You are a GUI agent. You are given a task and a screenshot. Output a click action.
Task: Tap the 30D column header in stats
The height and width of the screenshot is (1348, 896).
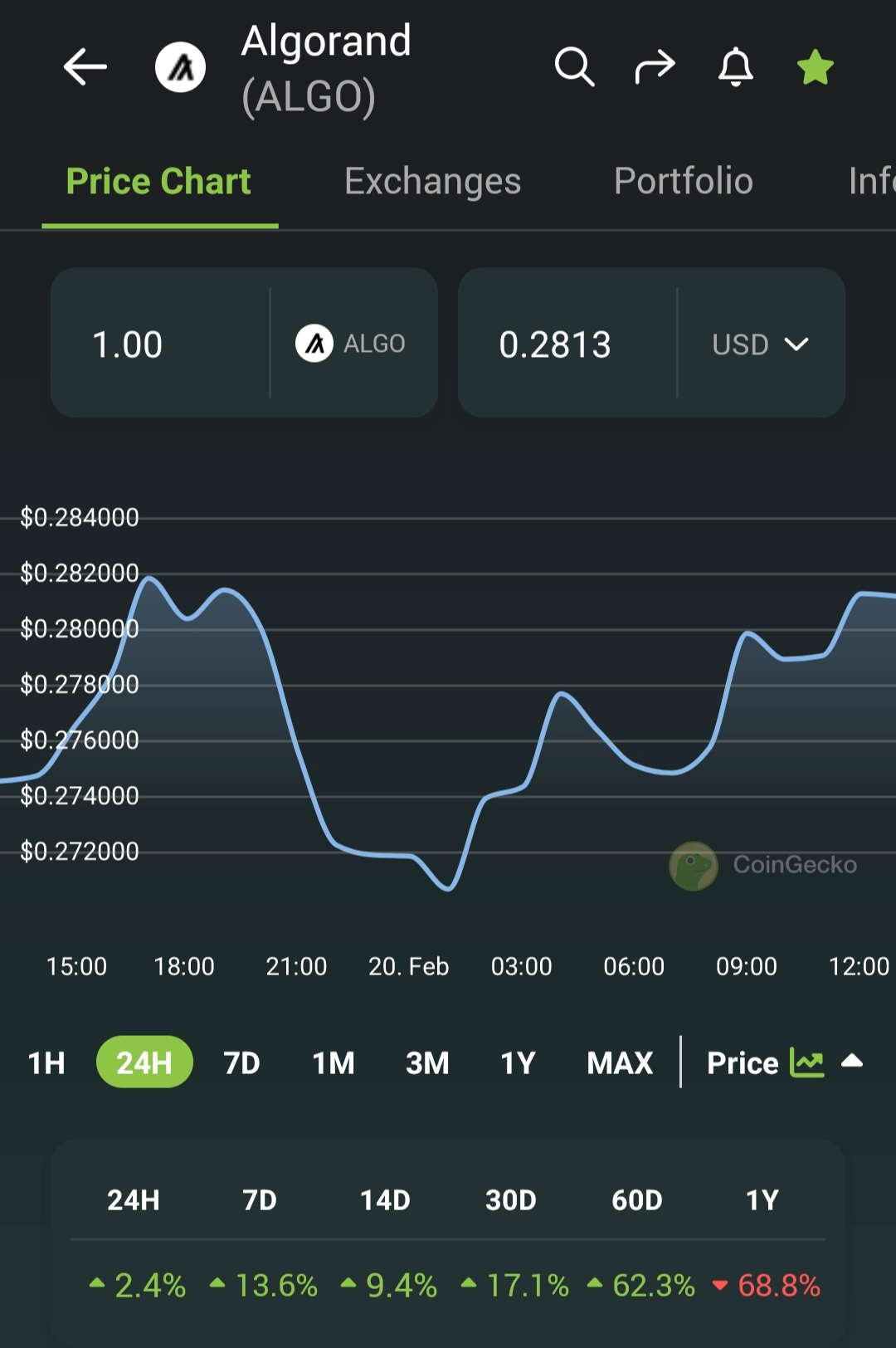[x=511, y=1200]
